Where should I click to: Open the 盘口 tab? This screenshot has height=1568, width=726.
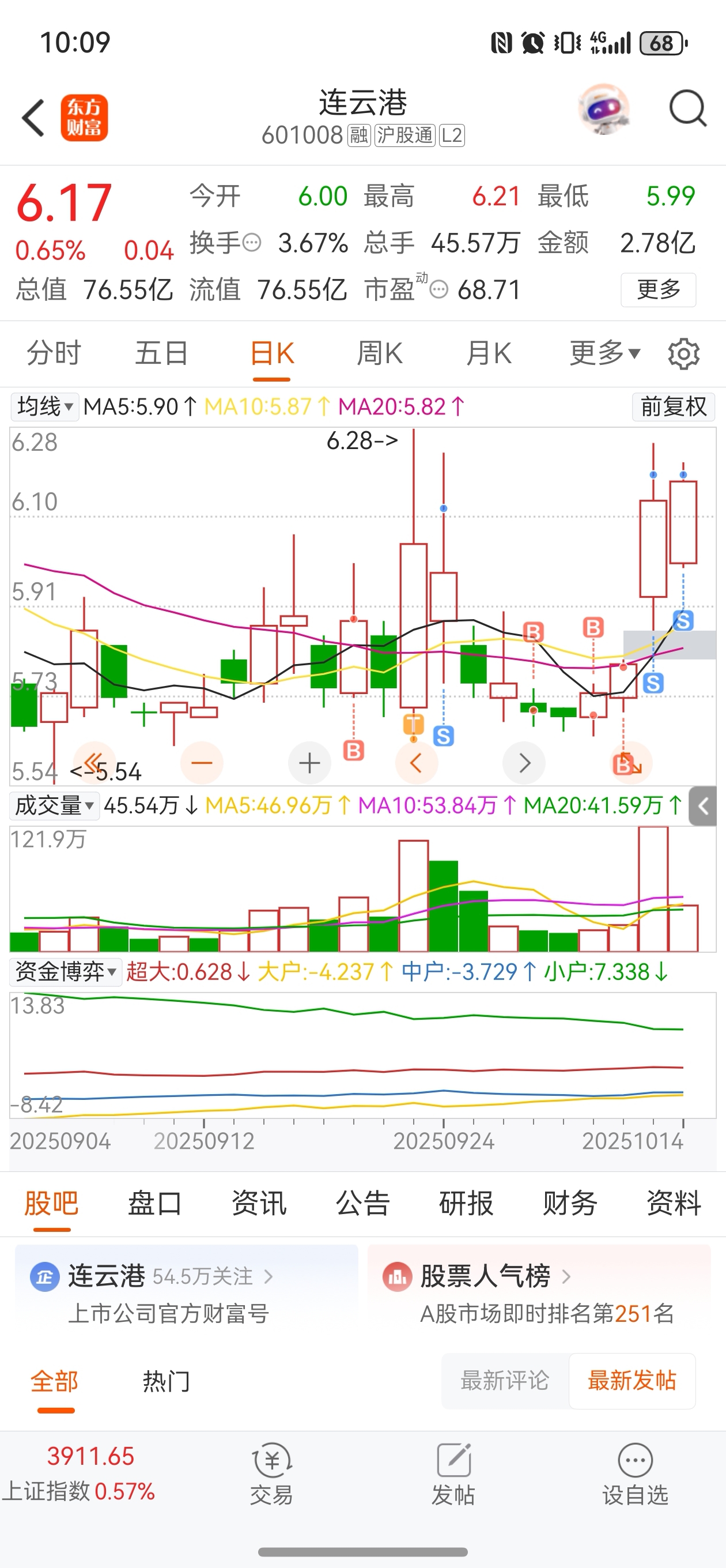pos(155,1204)
